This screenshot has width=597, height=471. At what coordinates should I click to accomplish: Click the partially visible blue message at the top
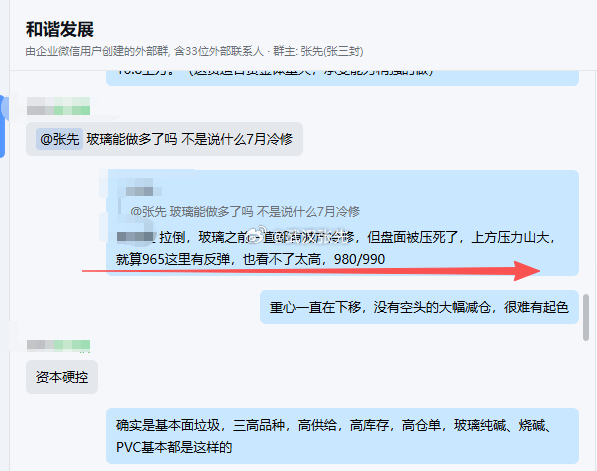[342, 78]
